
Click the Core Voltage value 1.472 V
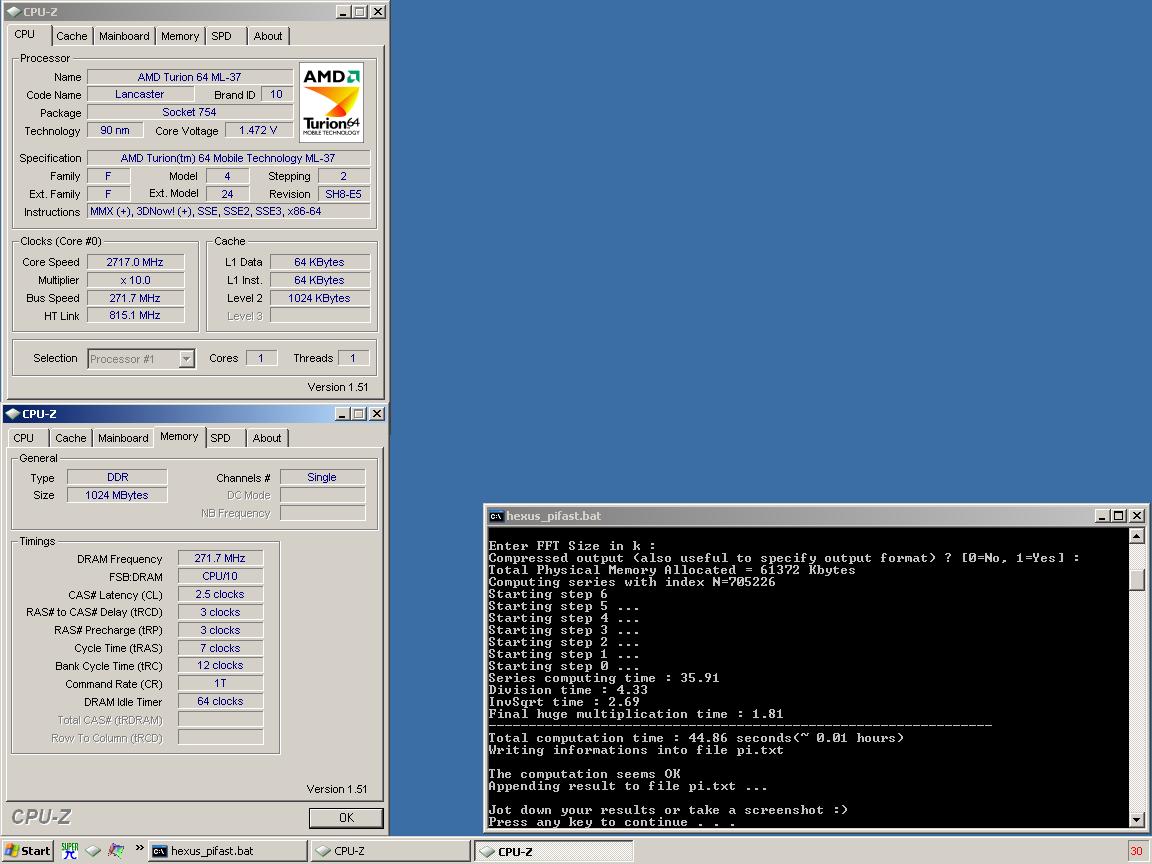pyautogui.click(x=259, y=130)
